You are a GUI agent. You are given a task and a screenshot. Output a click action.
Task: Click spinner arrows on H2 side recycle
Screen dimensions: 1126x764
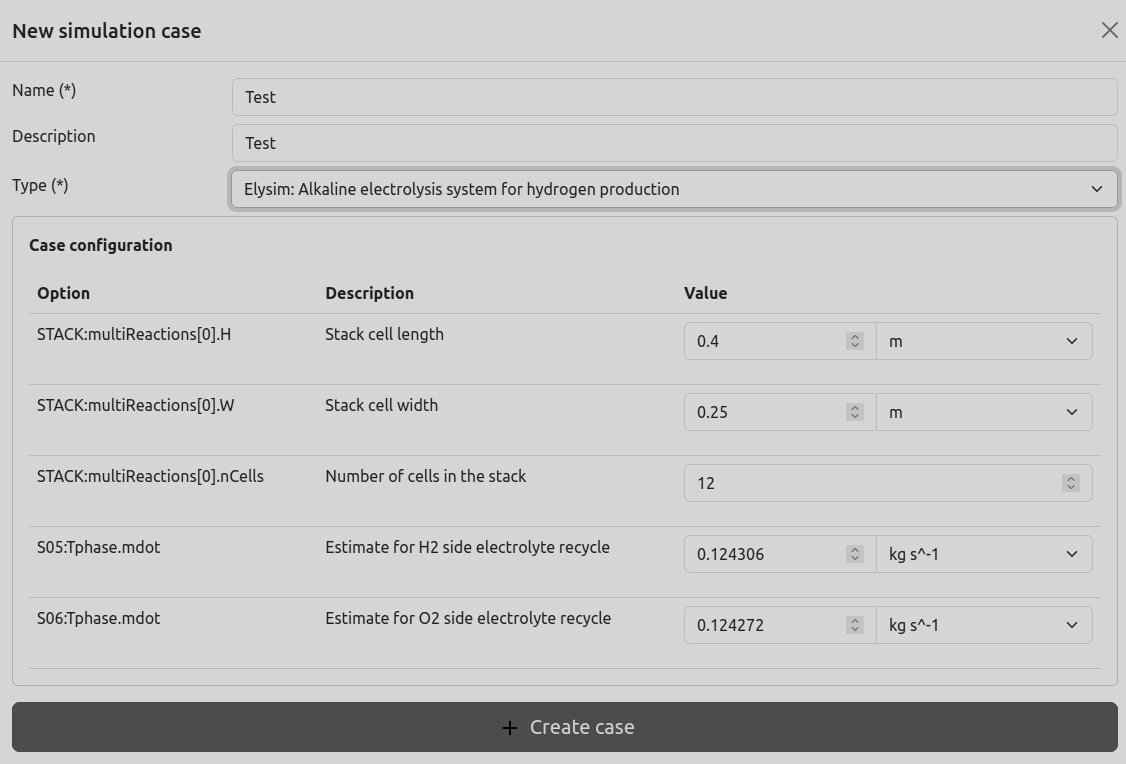854,554
